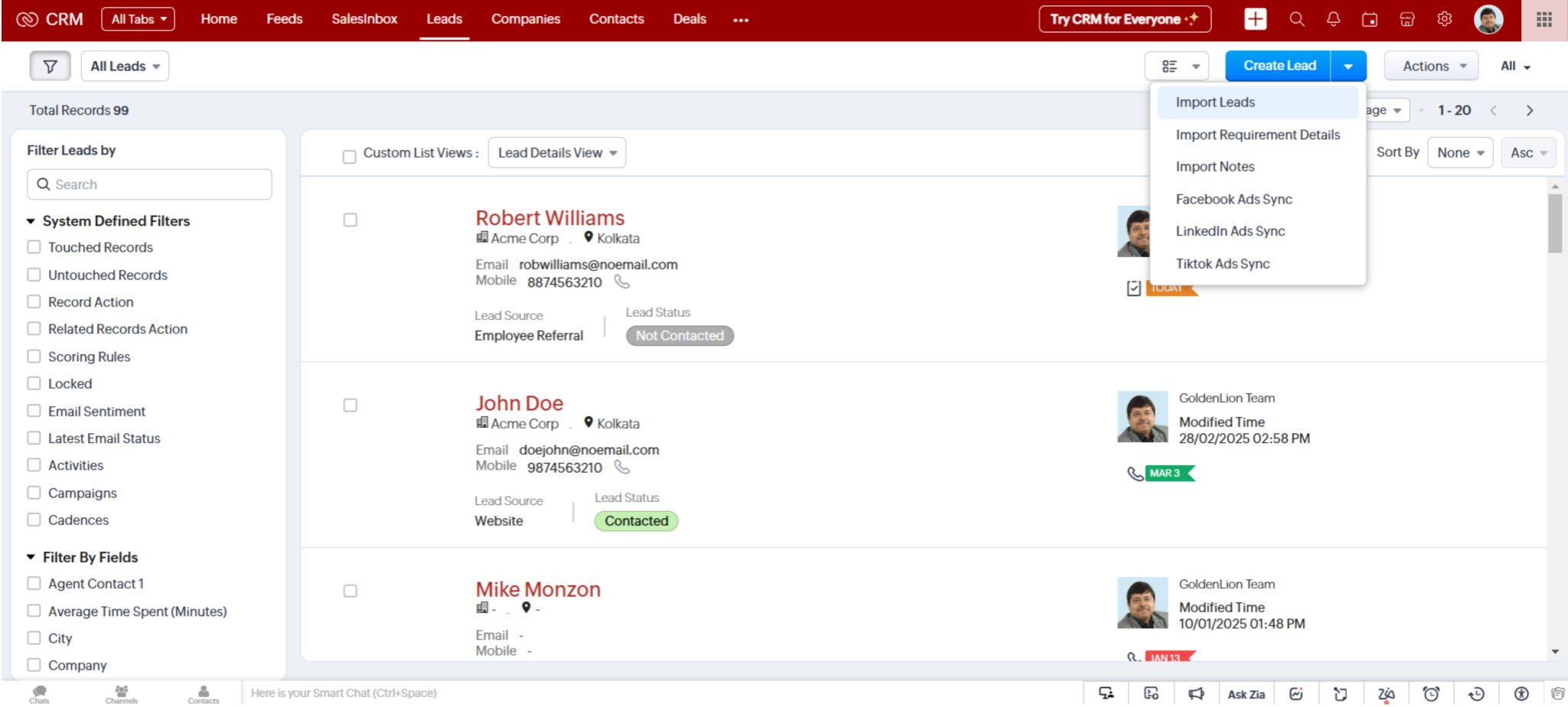Open the global search icon
Image resolution: width=1568 pixels, height=707 pixels.
click(1297, 19)
